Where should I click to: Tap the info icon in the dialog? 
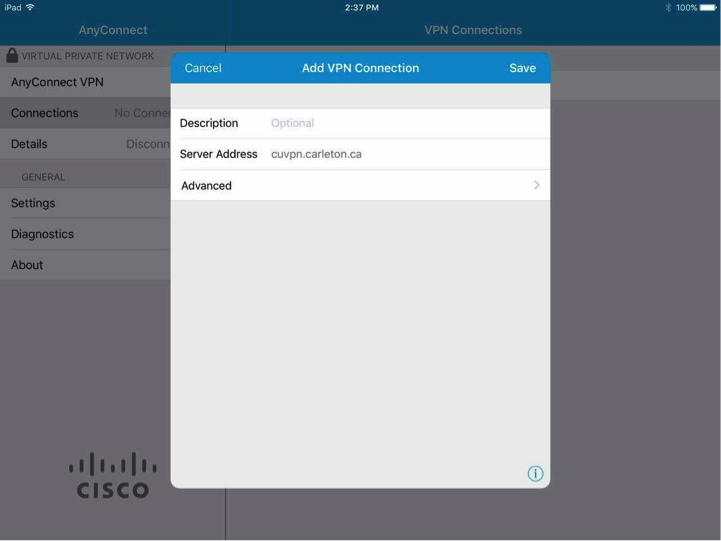(535, 474)
